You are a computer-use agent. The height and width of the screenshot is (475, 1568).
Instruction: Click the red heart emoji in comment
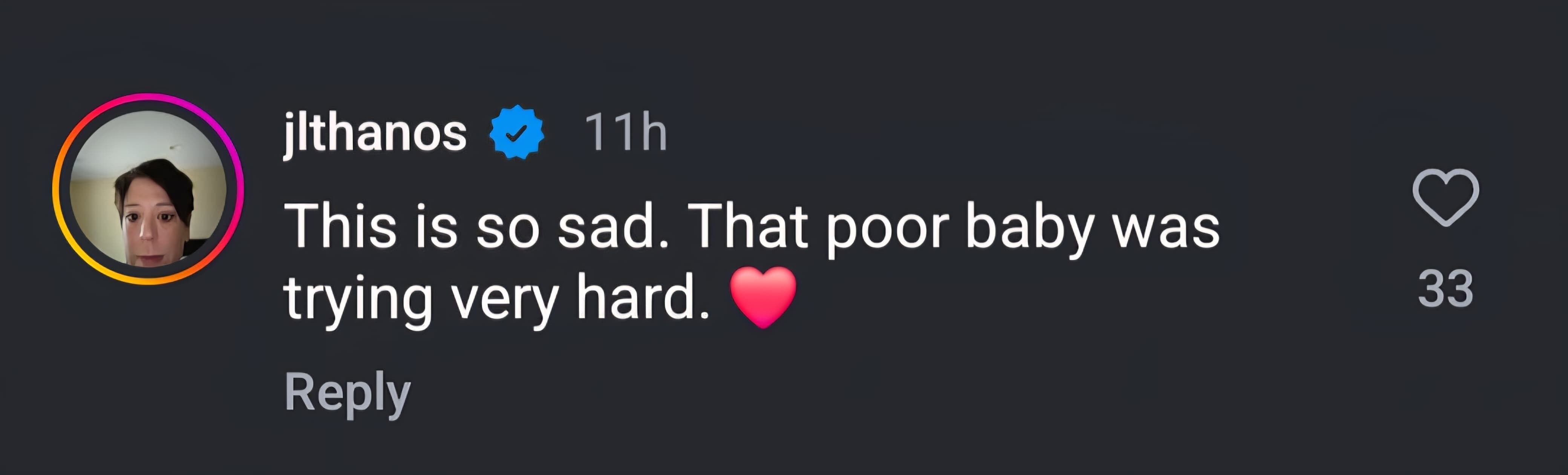pos(763,297)
